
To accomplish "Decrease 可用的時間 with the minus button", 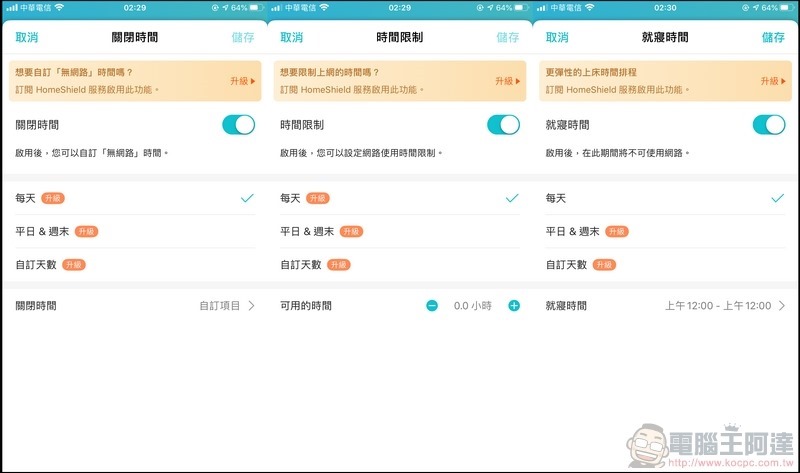I will [432, 306].
